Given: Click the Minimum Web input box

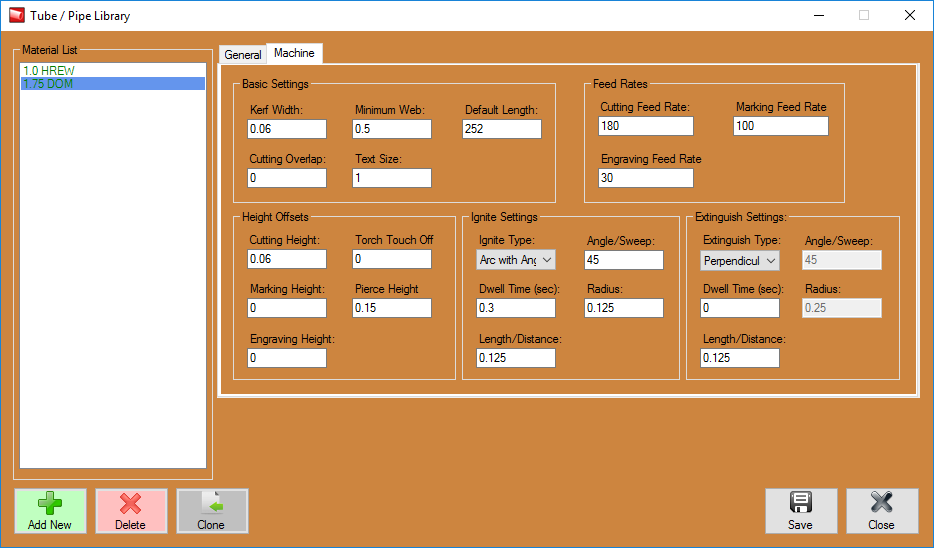Looking at the screenshot, I should pyautogui.click(x=392, y=129).
